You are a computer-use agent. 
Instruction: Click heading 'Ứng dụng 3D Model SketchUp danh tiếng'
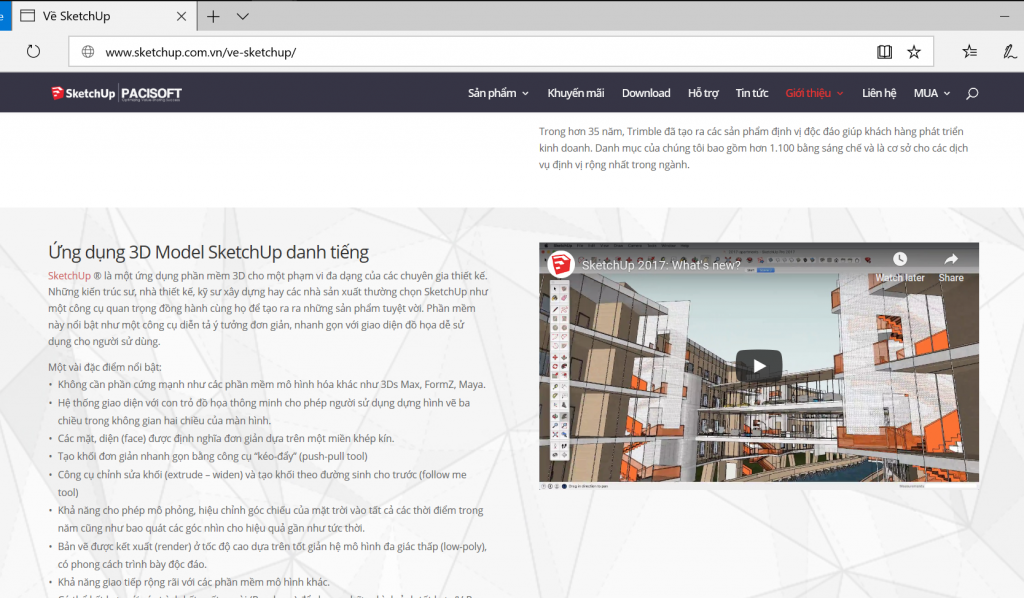click(208, 252)
